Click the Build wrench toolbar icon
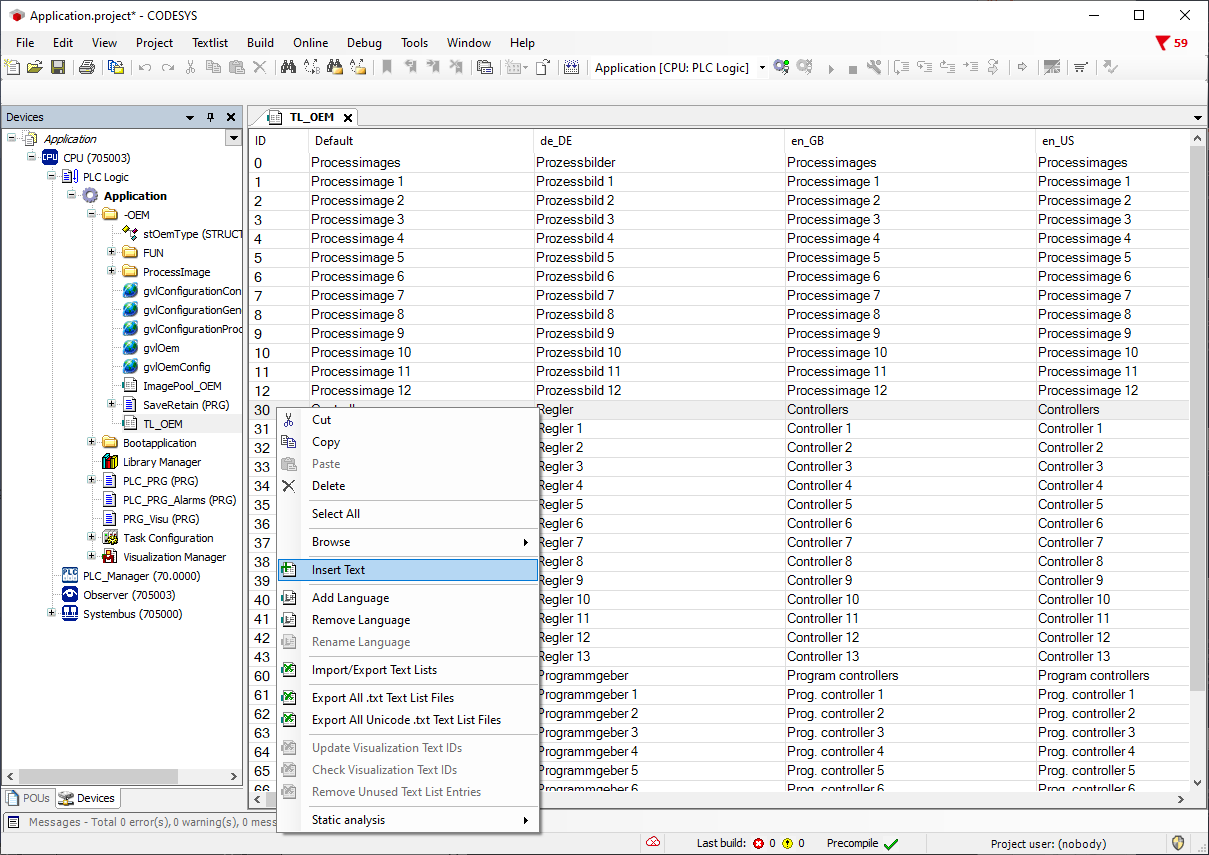The width and height of the screenshot is (1209, 855). coord(874,68)
